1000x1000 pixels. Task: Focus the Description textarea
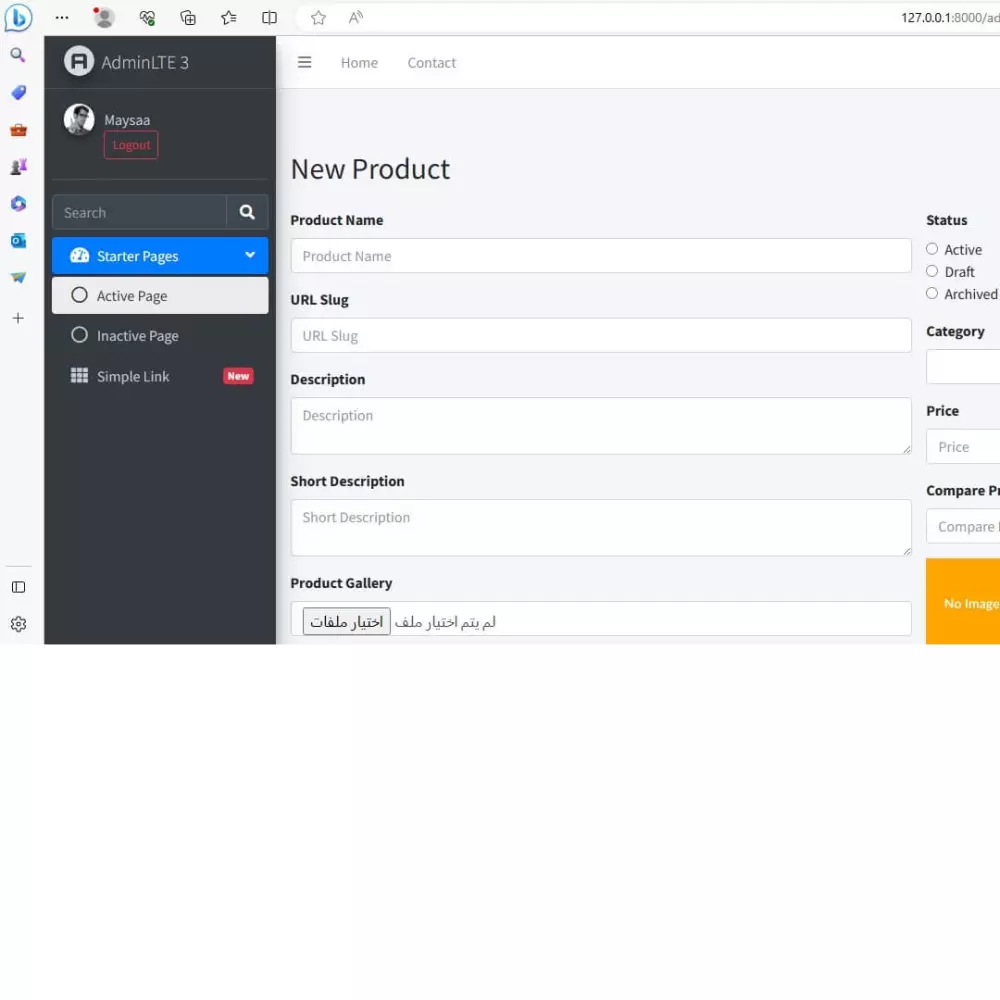tap(601, 426)
